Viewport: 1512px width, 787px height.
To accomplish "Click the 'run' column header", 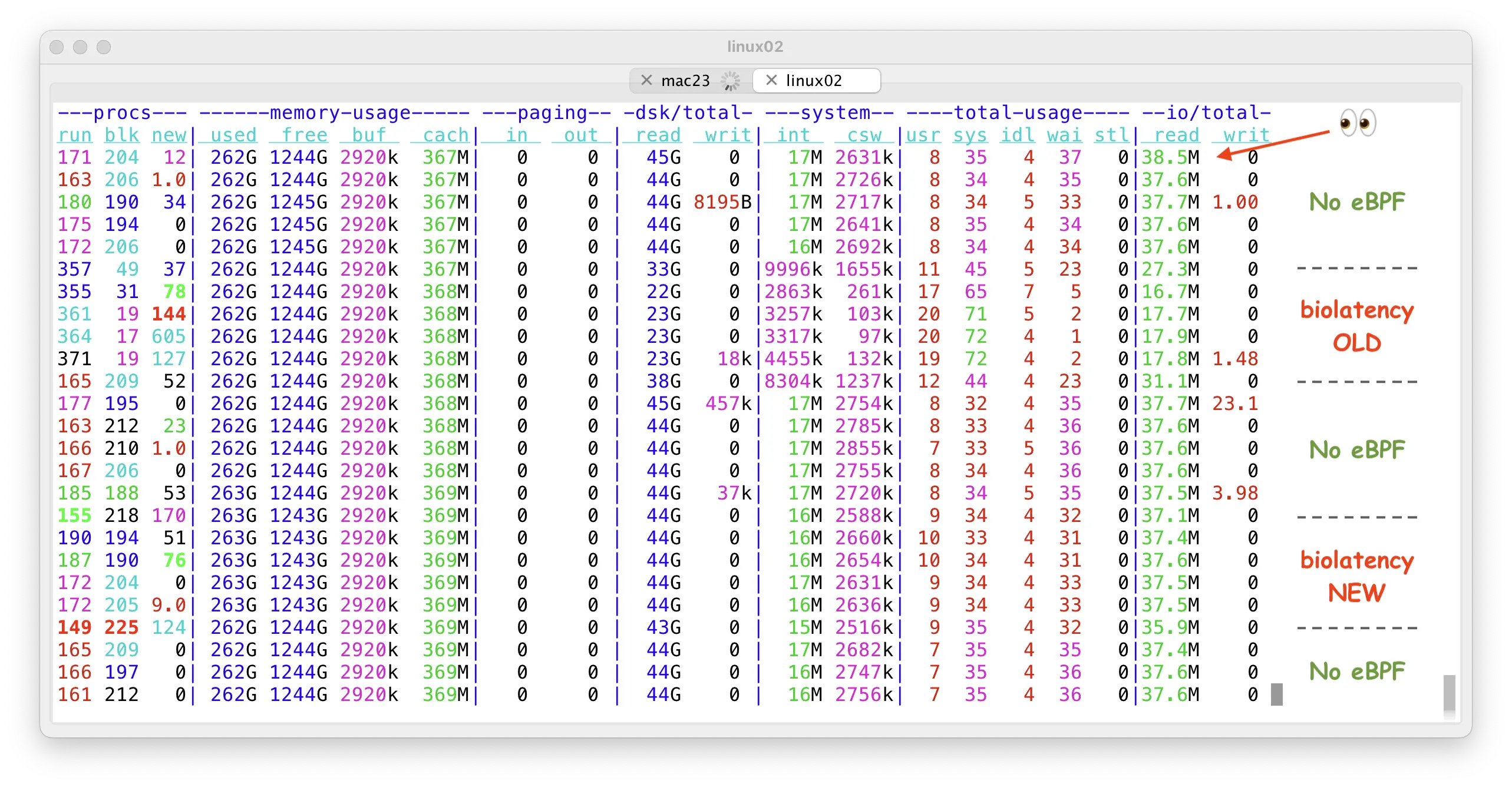I will tap(75, 135).
